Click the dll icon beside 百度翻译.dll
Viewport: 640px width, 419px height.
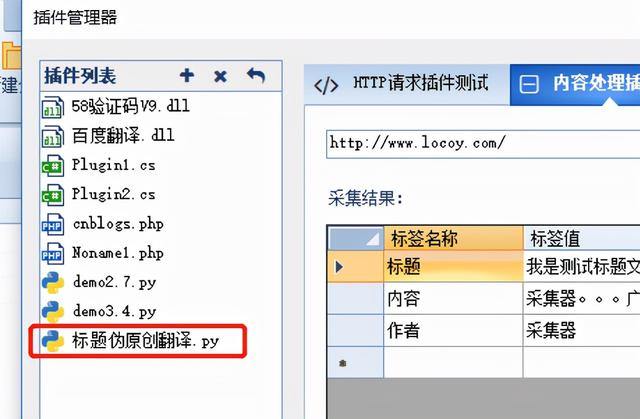(53, 136)
